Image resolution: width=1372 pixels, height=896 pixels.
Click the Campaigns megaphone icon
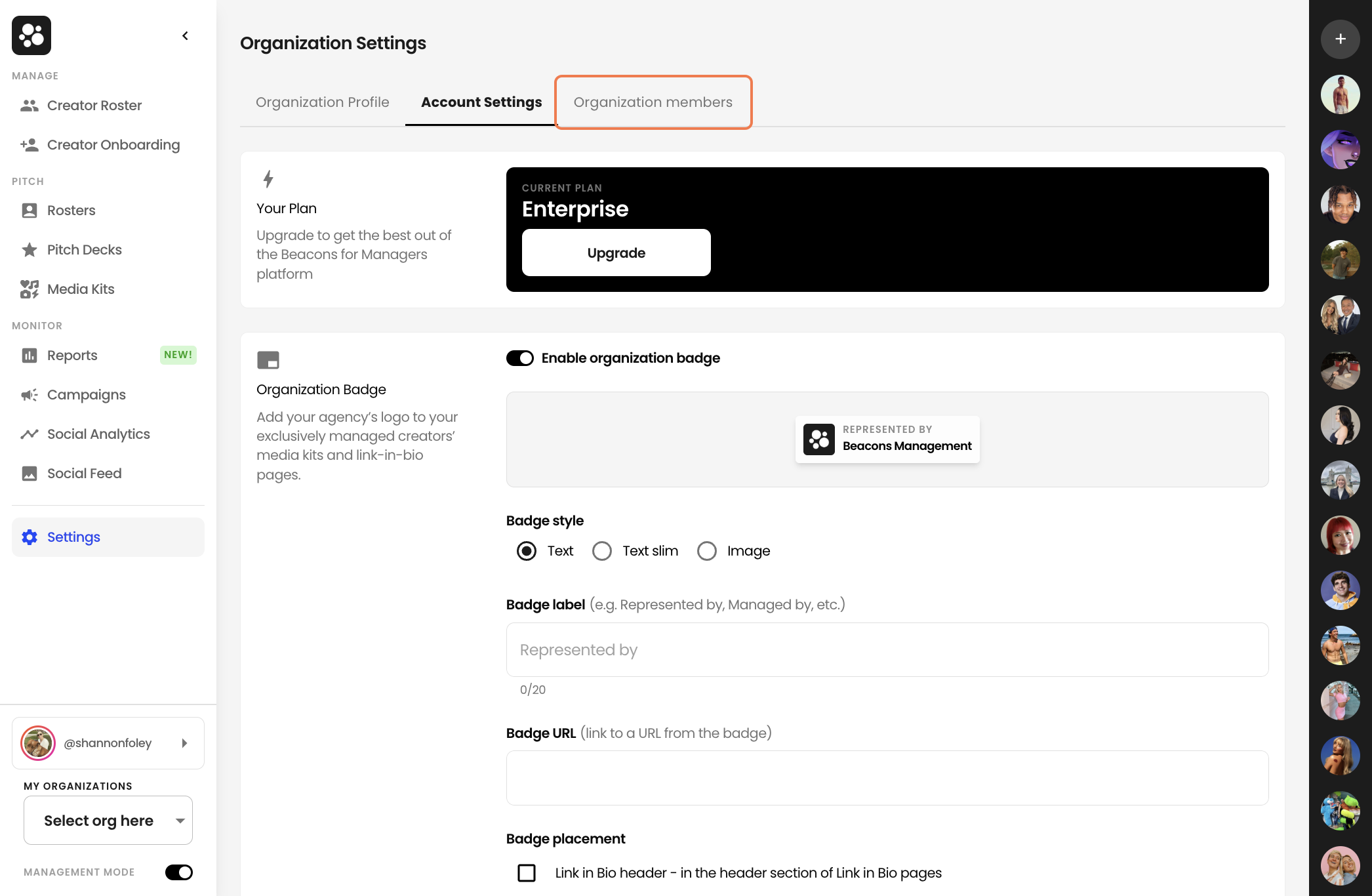tap(30, 395)
